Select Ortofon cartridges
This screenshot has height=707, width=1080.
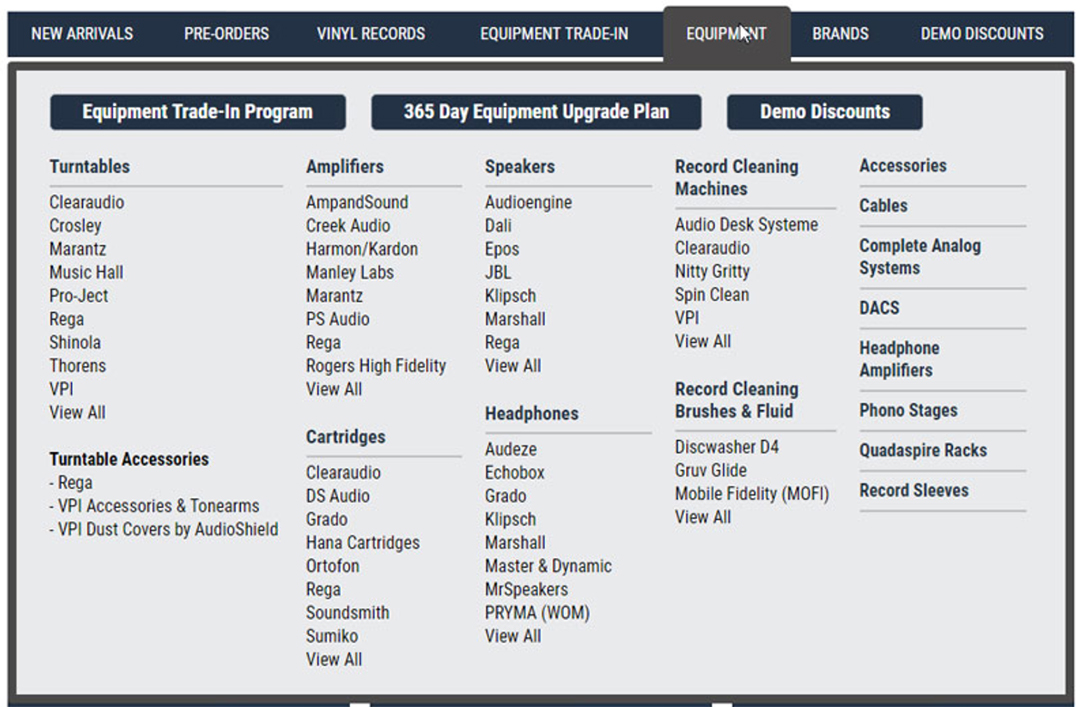[333, 566]
